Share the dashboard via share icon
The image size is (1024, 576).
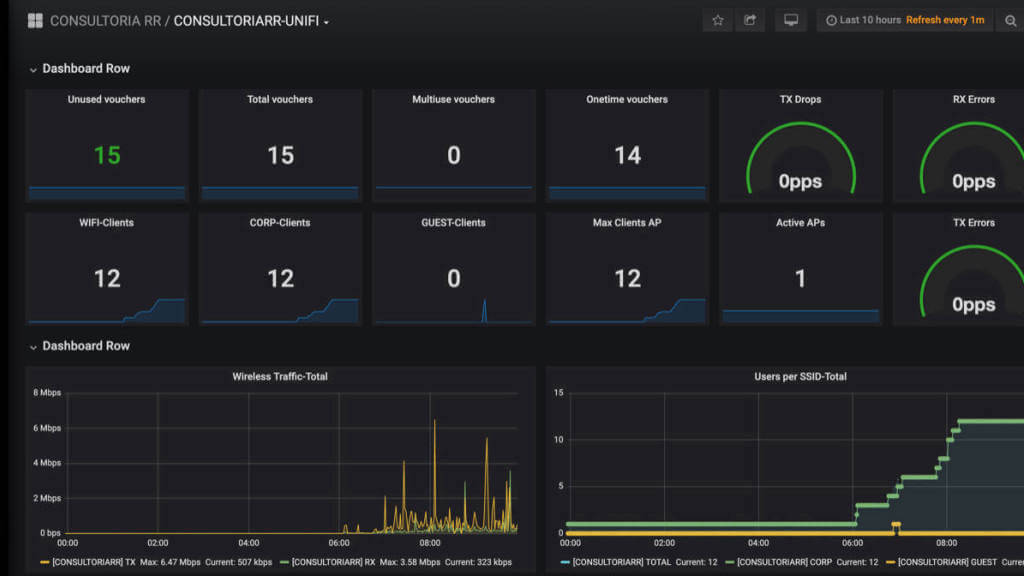pos(750,20)
